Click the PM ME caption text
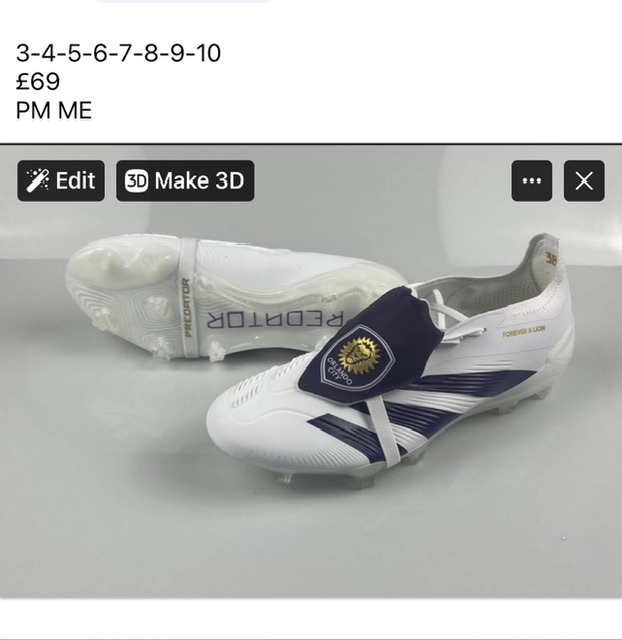Viewport: 622px width, 640px height. [x=54, y=110]
